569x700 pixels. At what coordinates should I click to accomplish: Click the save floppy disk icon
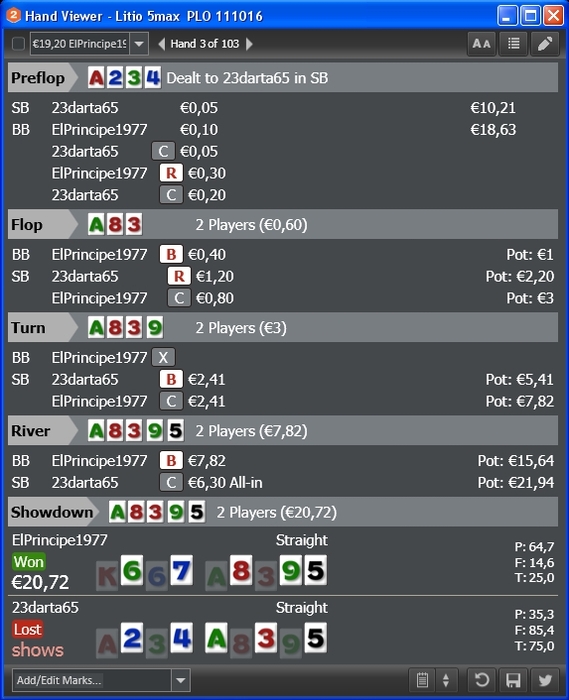[513, 680]
